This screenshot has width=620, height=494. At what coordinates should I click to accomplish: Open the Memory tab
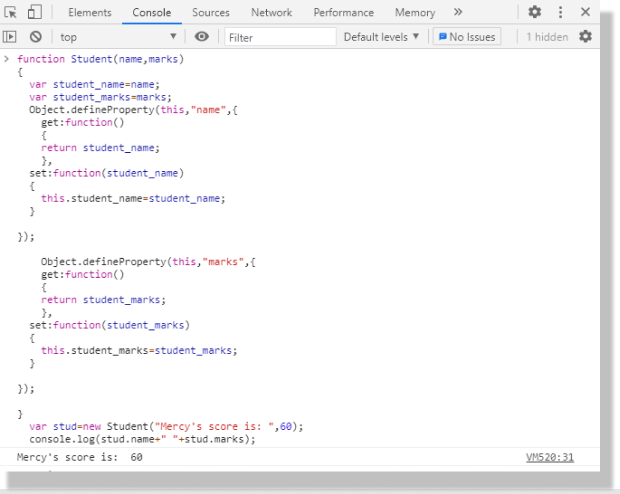click(x=415, y=13)
